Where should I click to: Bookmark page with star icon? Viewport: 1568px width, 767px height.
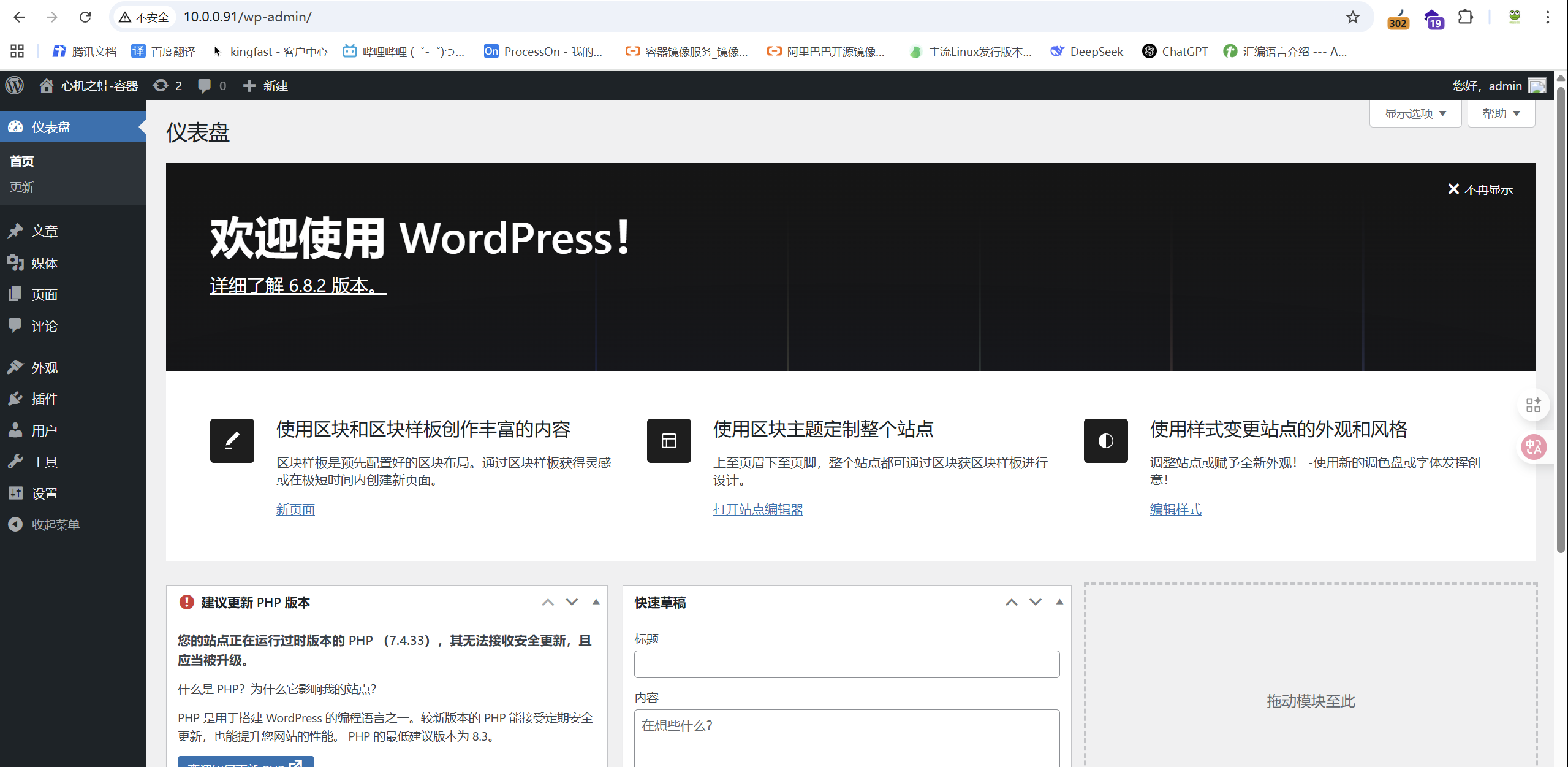pos(1353,17)
